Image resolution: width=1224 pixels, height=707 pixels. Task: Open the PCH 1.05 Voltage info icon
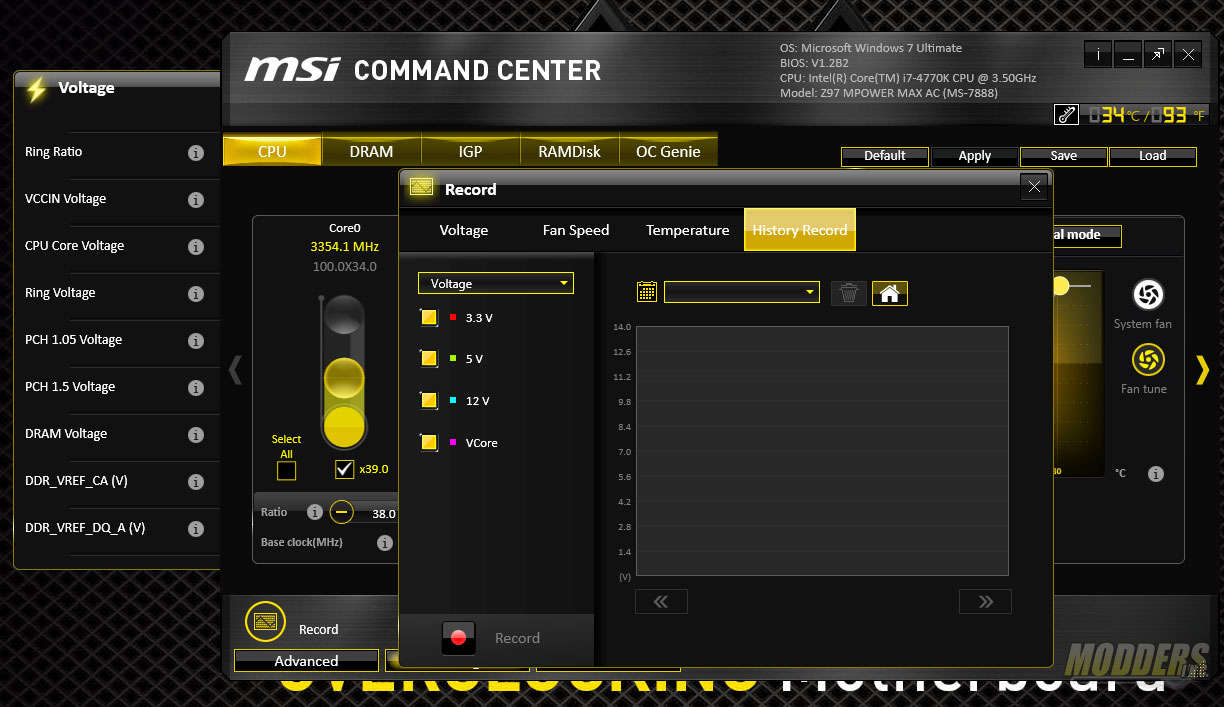click(196, 341)
